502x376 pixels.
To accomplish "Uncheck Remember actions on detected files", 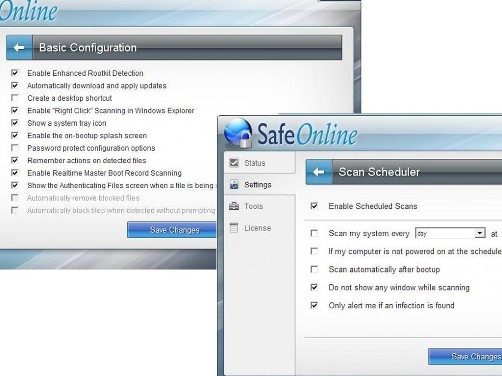I will coord(15,160).
